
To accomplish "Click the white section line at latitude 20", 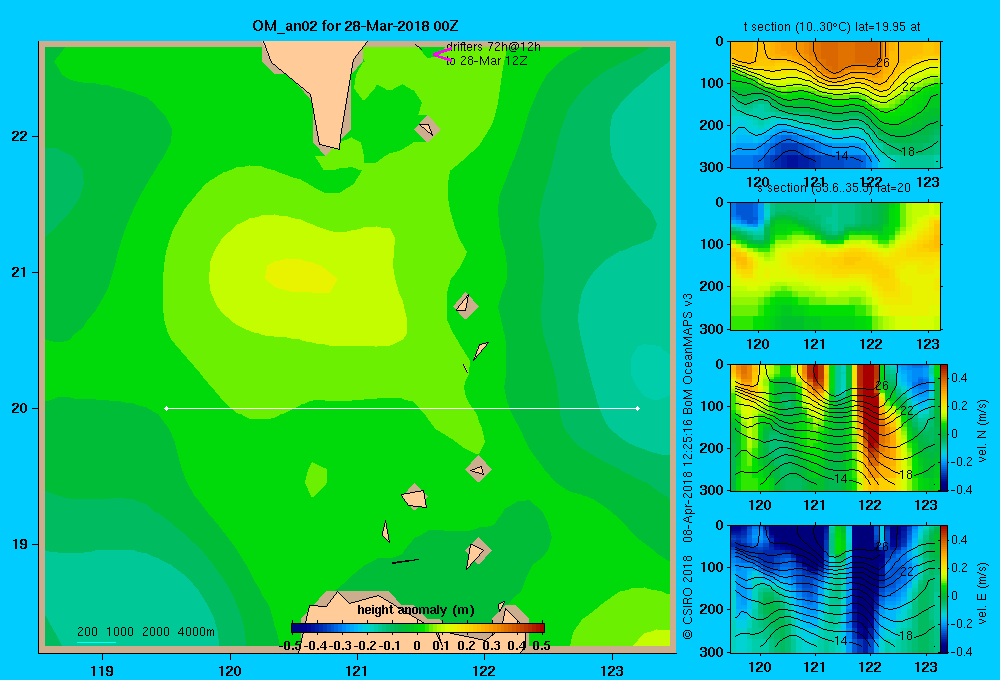I will tap(402, 408).
